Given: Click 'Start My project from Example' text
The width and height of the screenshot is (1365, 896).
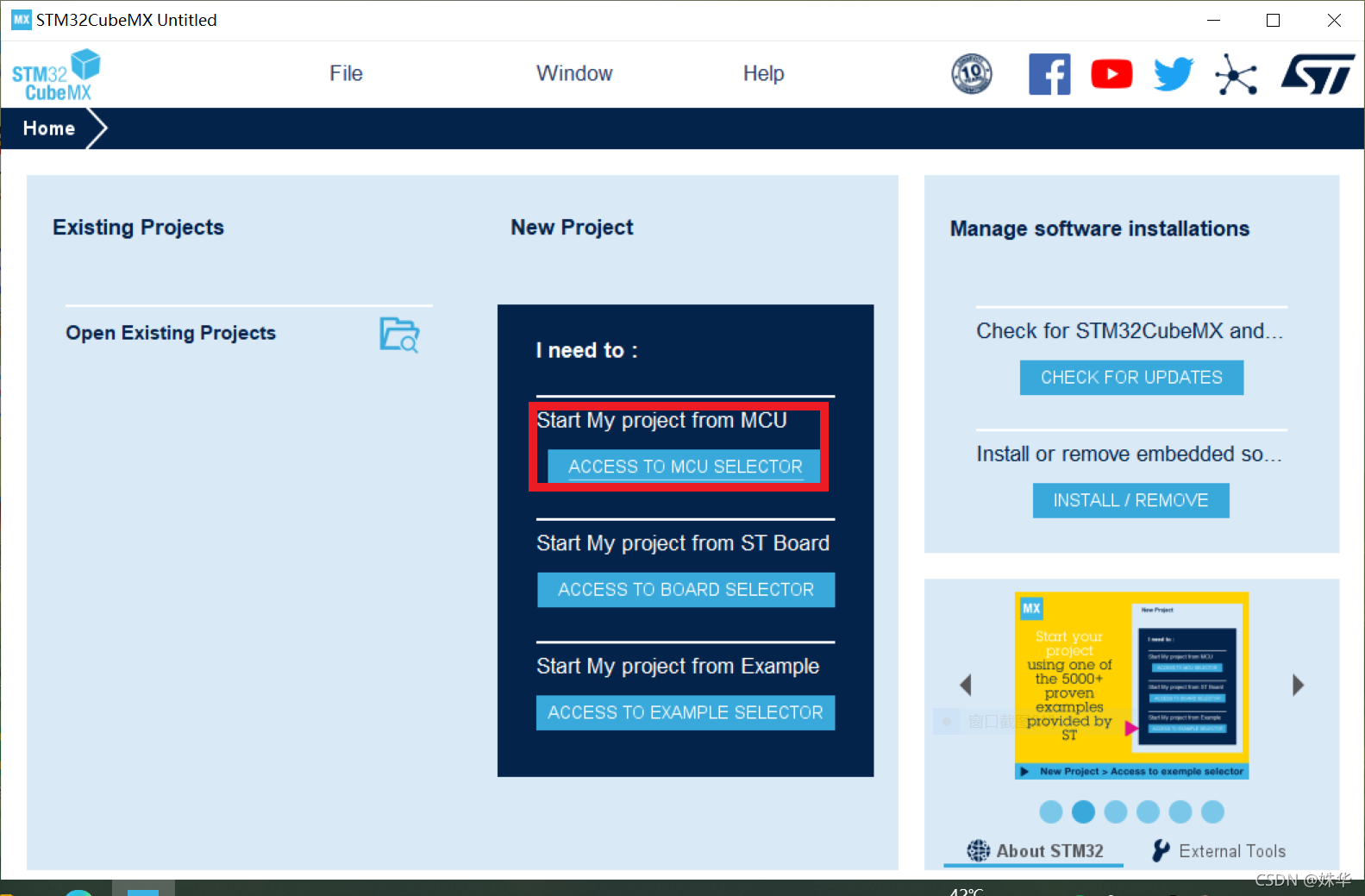Looking at the screenshot, I should [x=678, y=666].
